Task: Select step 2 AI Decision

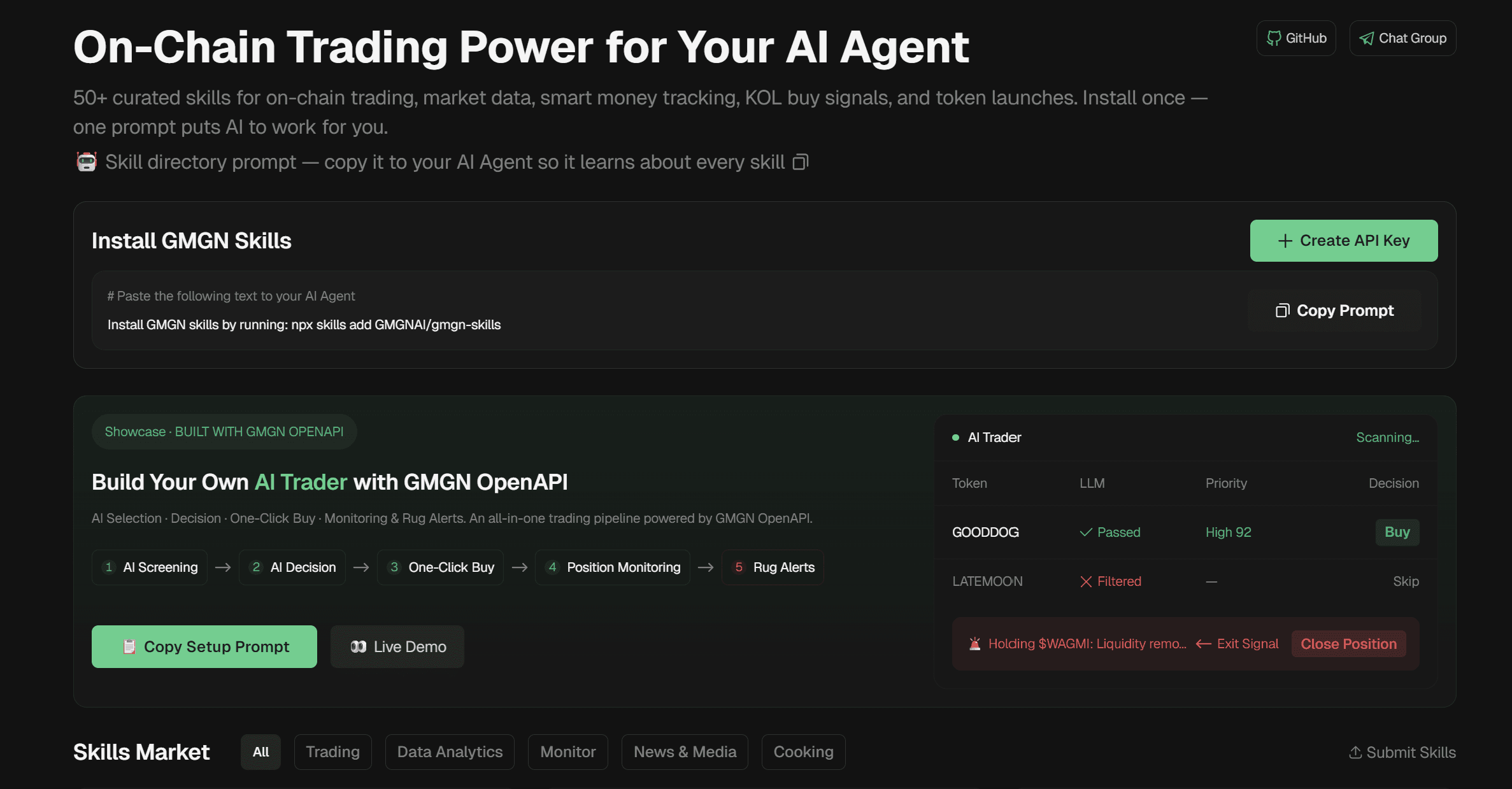Action: [292, 567]
